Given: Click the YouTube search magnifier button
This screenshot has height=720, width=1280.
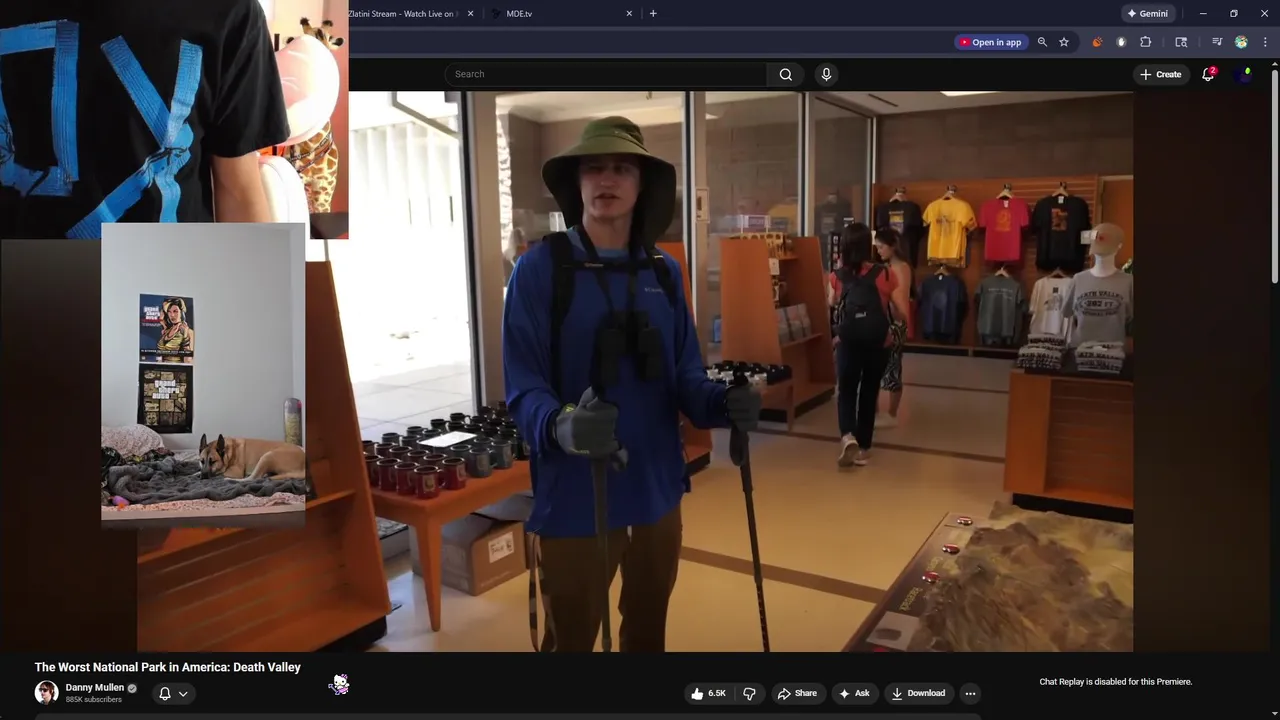Looking at the screenshot, I should tap(785, 74).
